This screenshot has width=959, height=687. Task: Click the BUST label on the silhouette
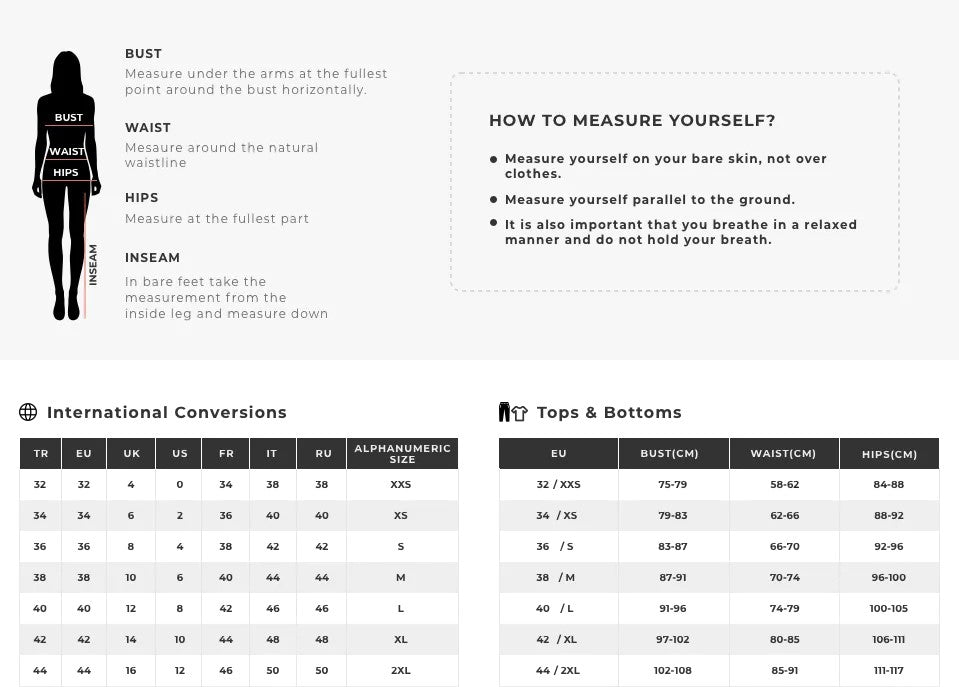pyautogui.click(x=69, y=118)
